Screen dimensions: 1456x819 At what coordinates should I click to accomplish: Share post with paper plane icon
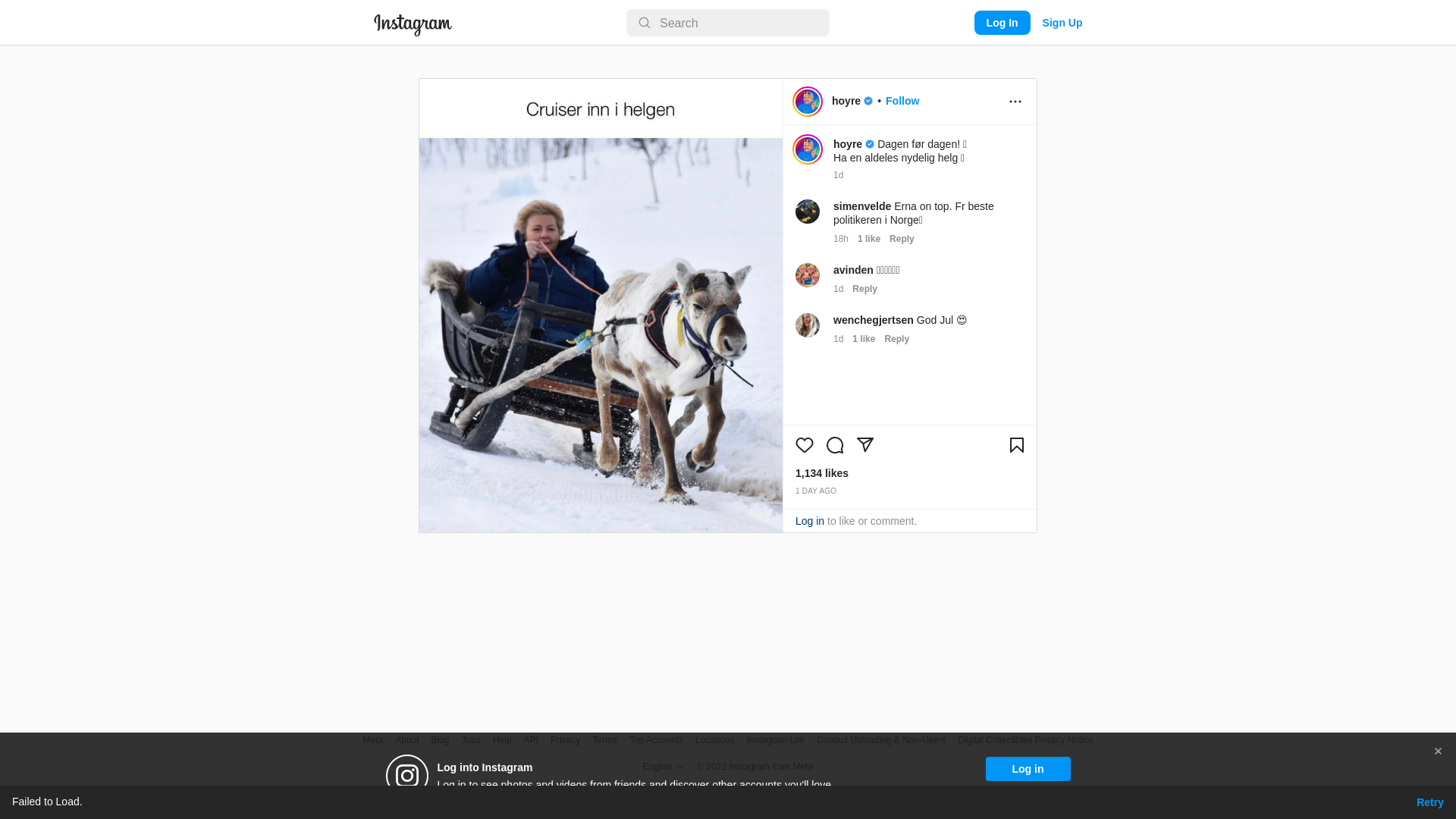pos(865,445)
